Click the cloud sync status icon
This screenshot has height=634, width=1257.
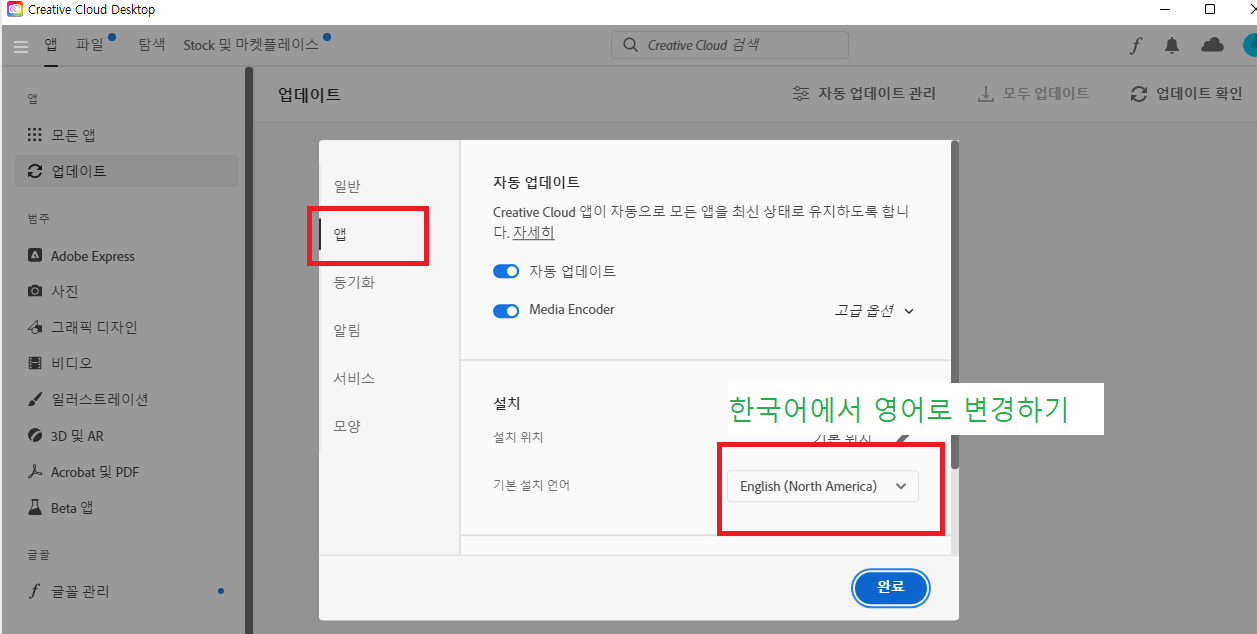pos(1212,45)
